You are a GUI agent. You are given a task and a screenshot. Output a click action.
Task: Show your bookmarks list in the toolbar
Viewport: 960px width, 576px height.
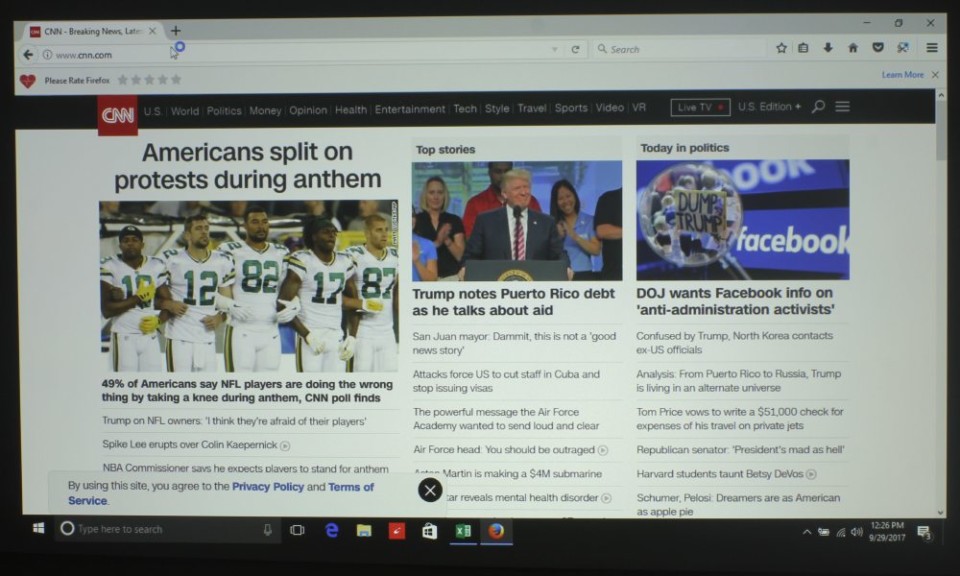click(x=803, y=48)
